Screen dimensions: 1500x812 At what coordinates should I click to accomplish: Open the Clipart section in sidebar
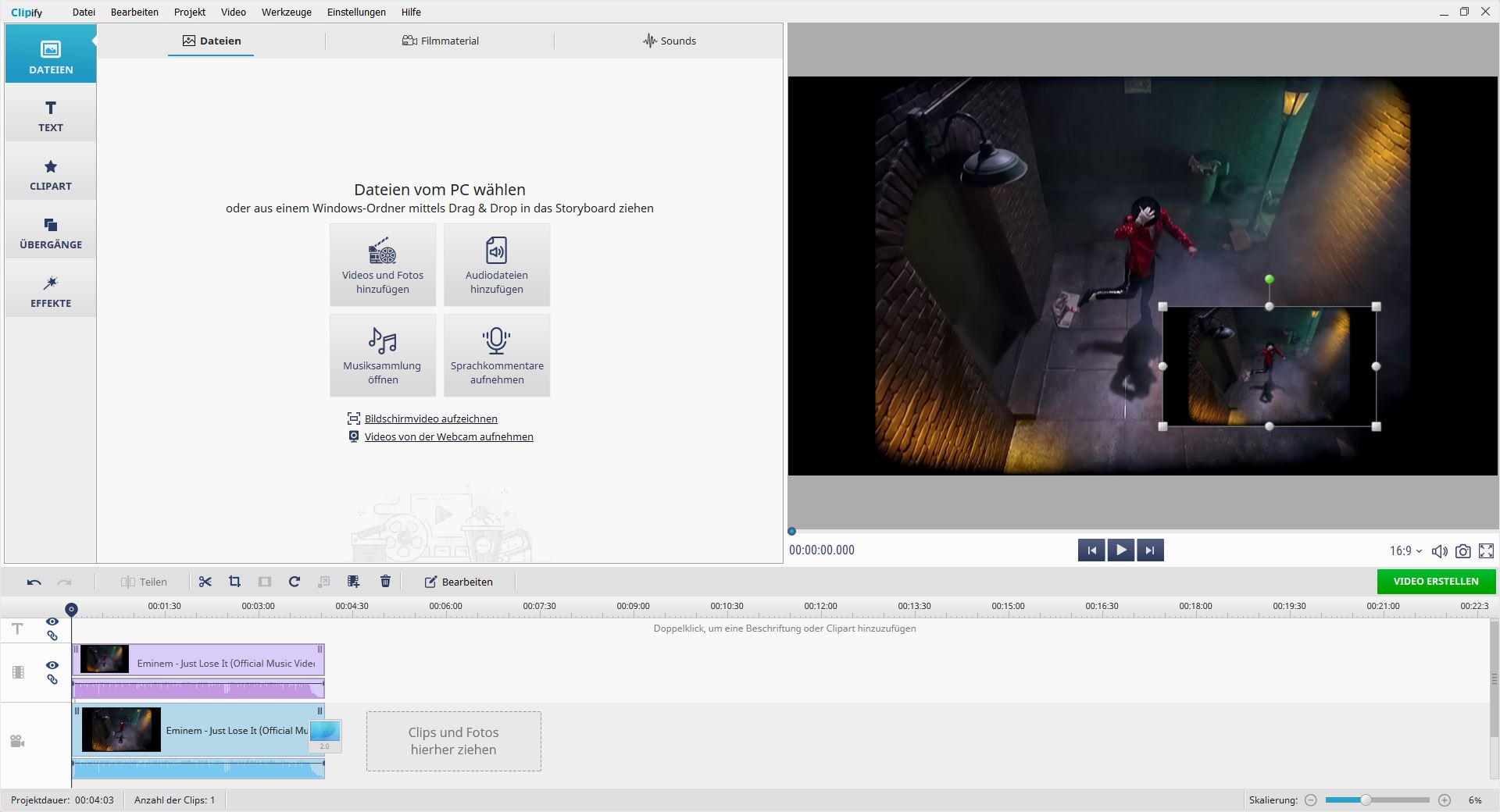tap(51, 174)
